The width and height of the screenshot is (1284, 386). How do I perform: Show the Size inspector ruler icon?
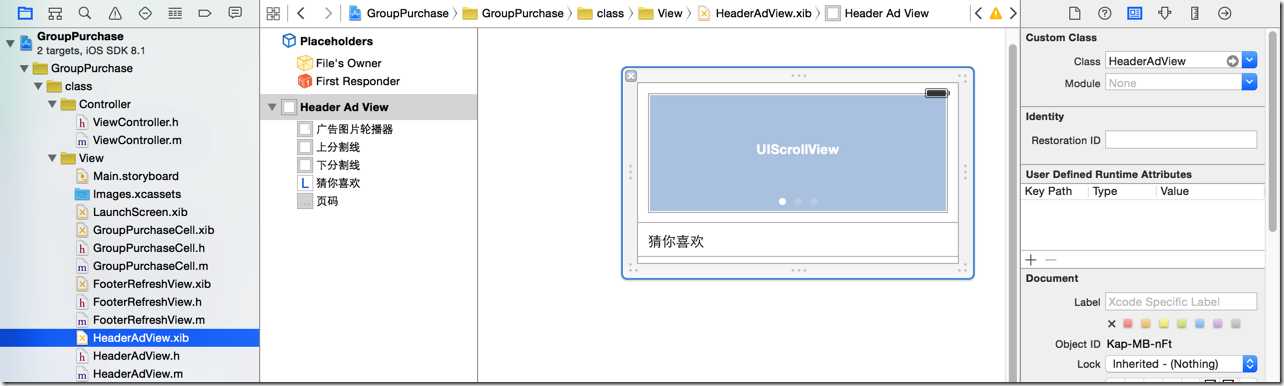[1195, 13]
